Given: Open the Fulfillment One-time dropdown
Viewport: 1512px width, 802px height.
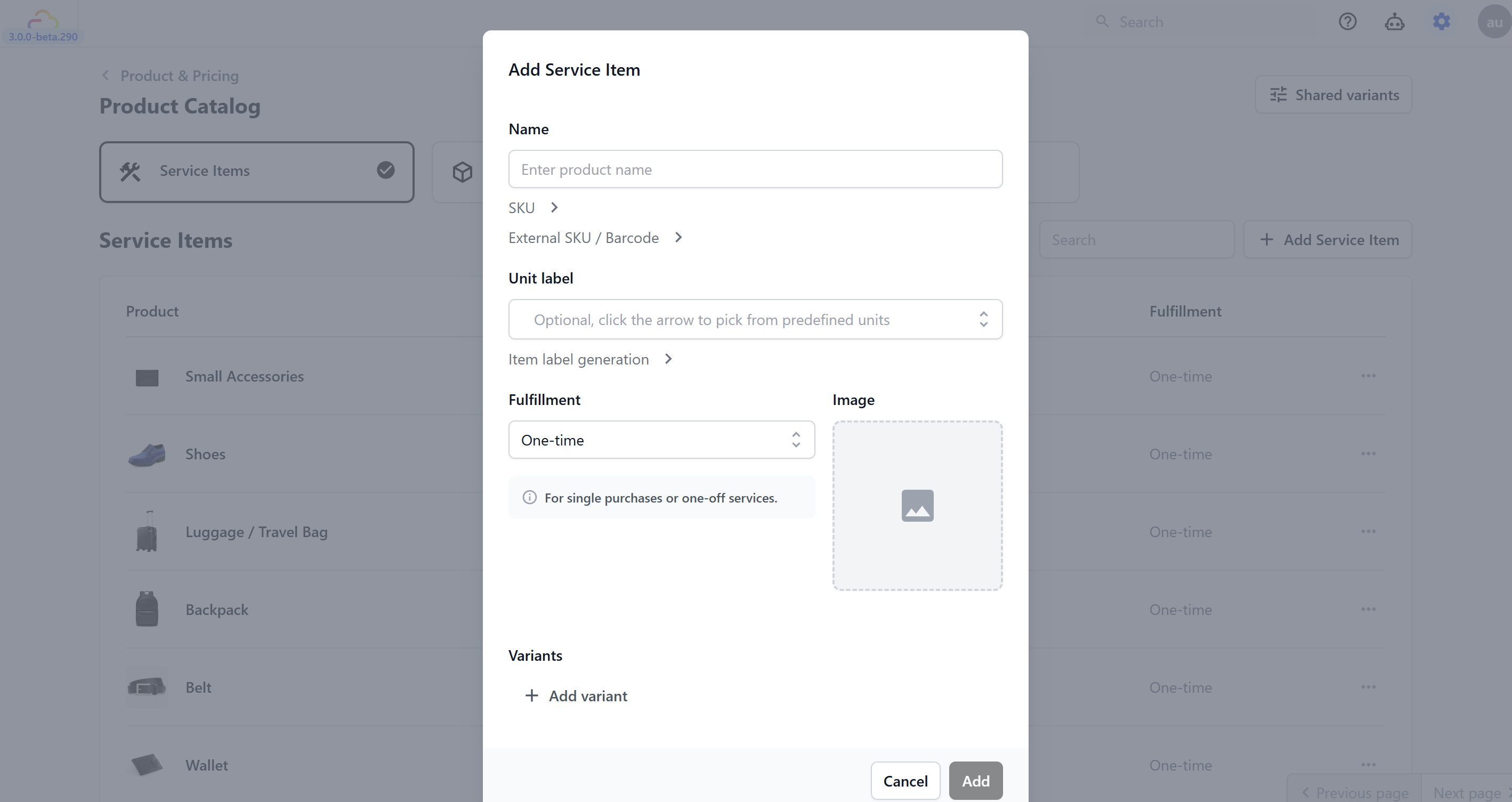Looking at the screenshot, I should [661, 440].
